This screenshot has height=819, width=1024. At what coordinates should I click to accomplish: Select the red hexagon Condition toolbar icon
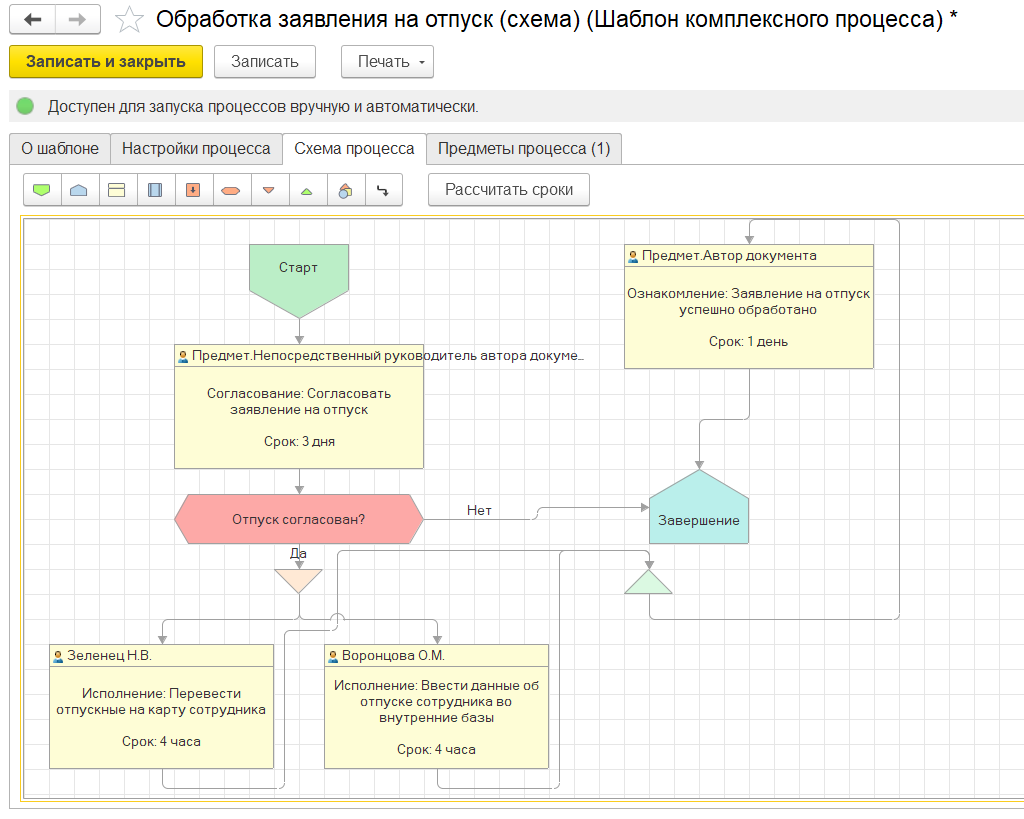pos(231,190)
